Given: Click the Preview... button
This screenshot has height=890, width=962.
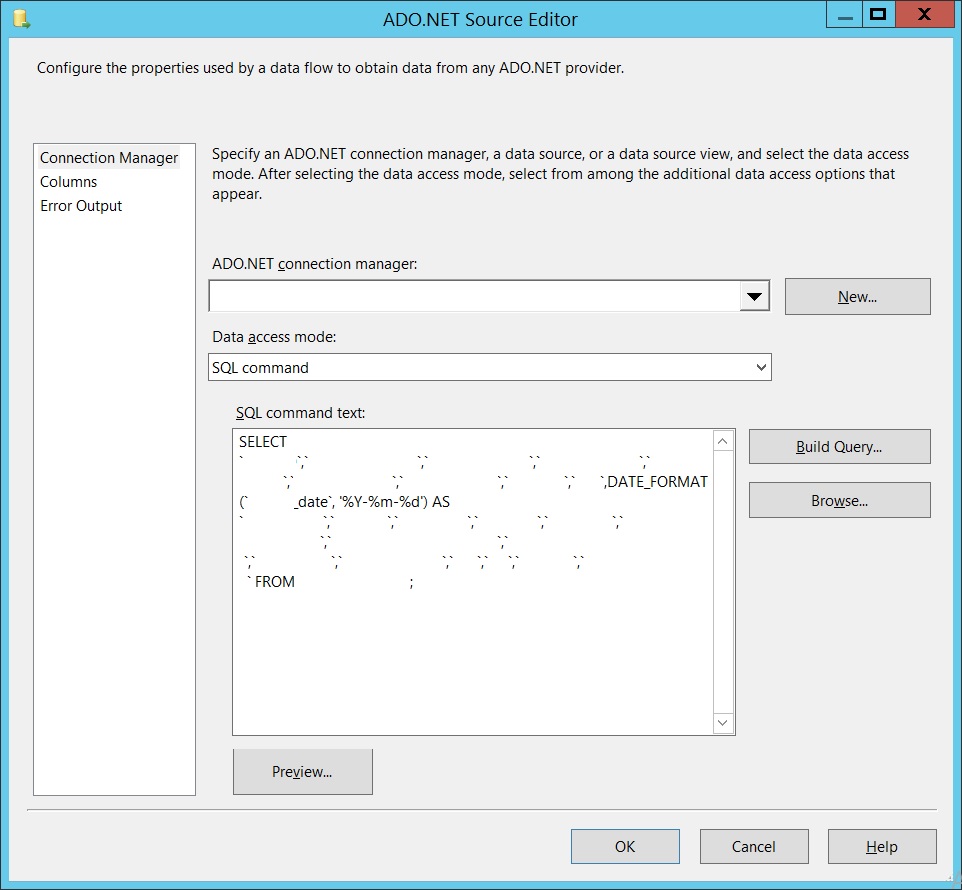Looking at the screenshot, I should 302,772.
